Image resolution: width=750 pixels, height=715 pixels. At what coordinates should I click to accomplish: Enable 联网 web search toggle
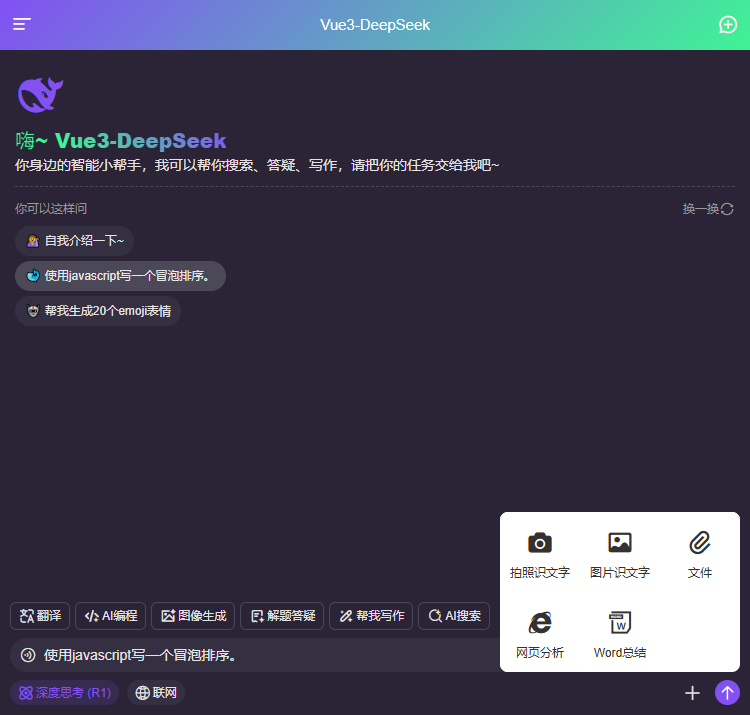pos(155,692)
